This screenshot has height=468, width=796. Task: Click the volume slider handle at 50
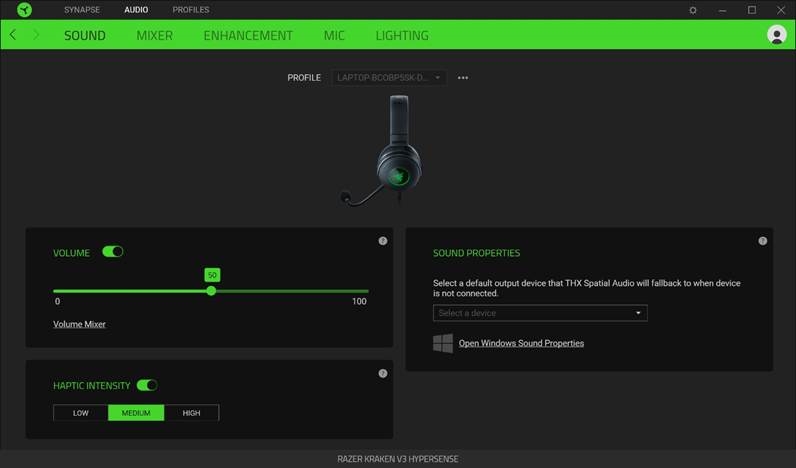pyautogui.click(x=211, y=291)
